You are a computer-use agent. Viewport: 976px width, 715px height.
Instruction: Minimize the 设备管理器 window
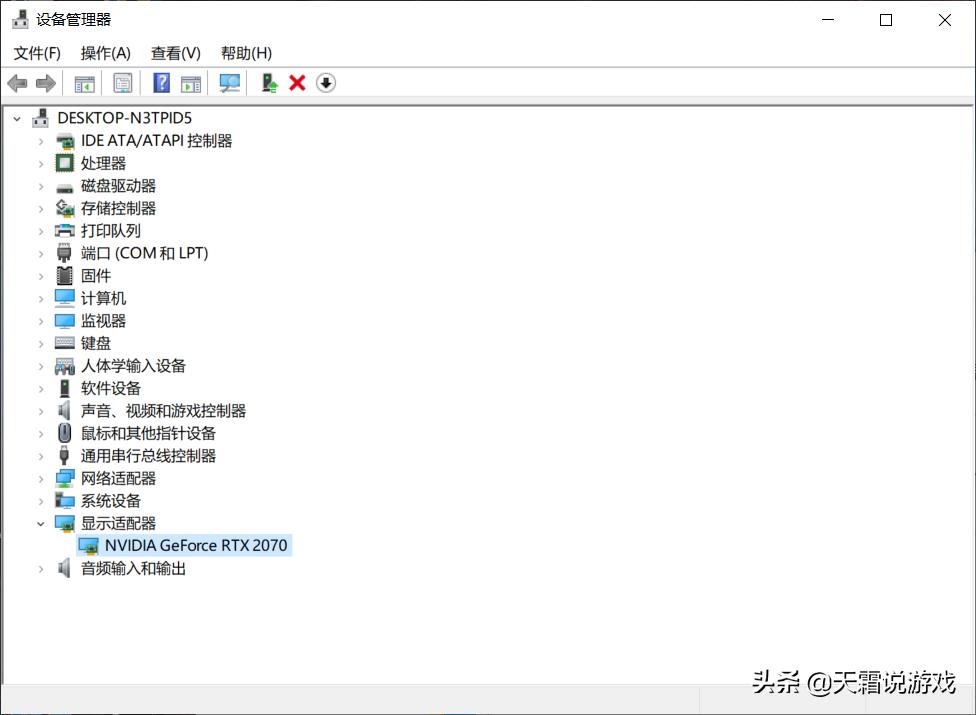click(828, 20)
